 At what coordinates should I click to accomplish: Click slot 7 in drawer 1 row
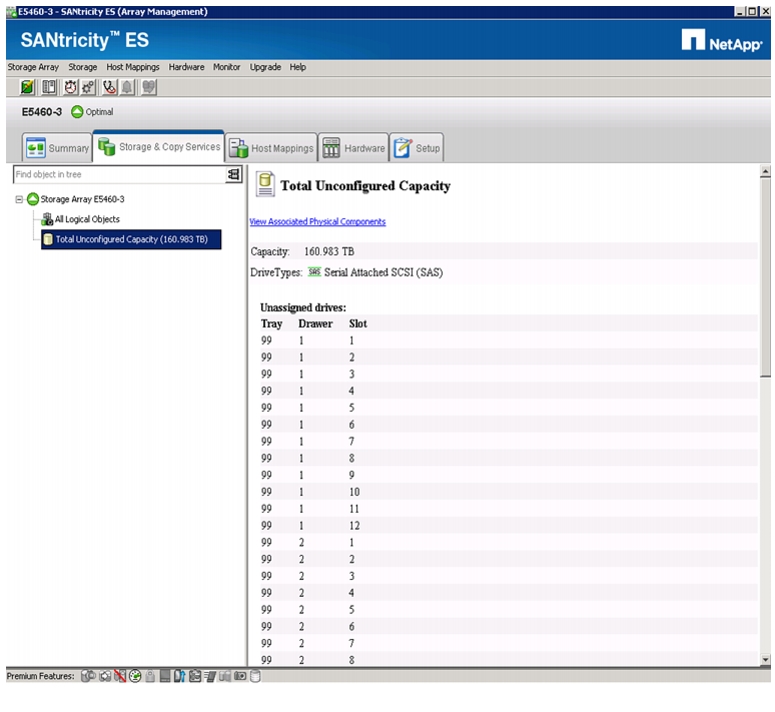pyautogui.click(x=351, y=441)
